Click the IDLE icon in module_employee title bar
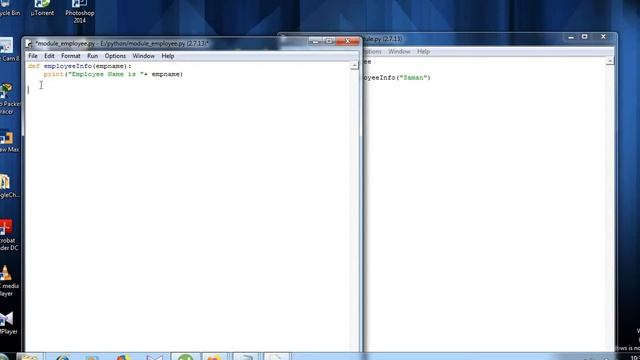 29,43
